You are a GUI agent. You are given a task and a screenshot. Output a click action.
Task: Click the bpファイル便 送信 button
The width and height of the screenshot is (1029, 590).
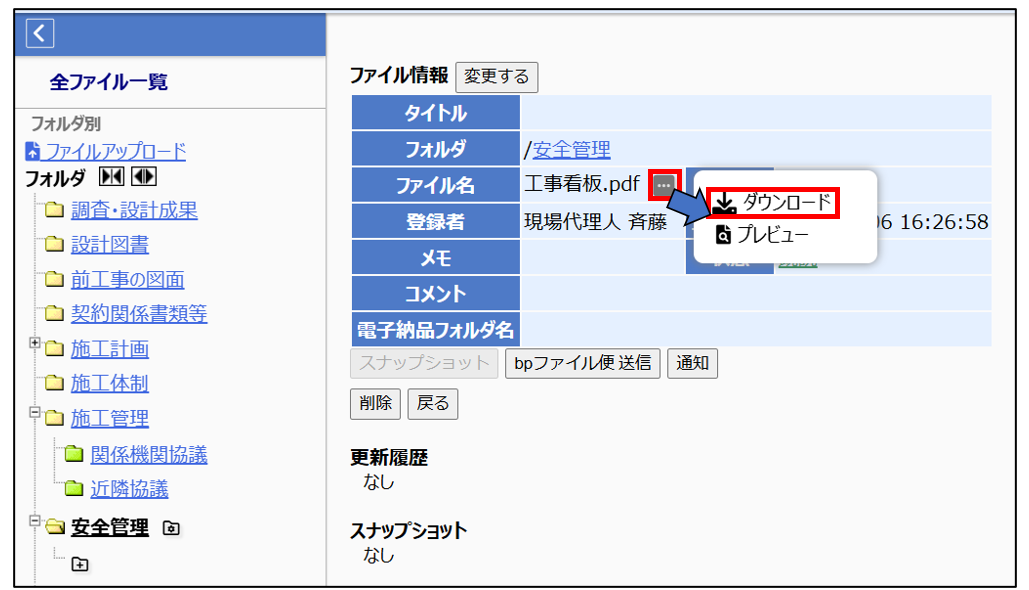(582, 363)
